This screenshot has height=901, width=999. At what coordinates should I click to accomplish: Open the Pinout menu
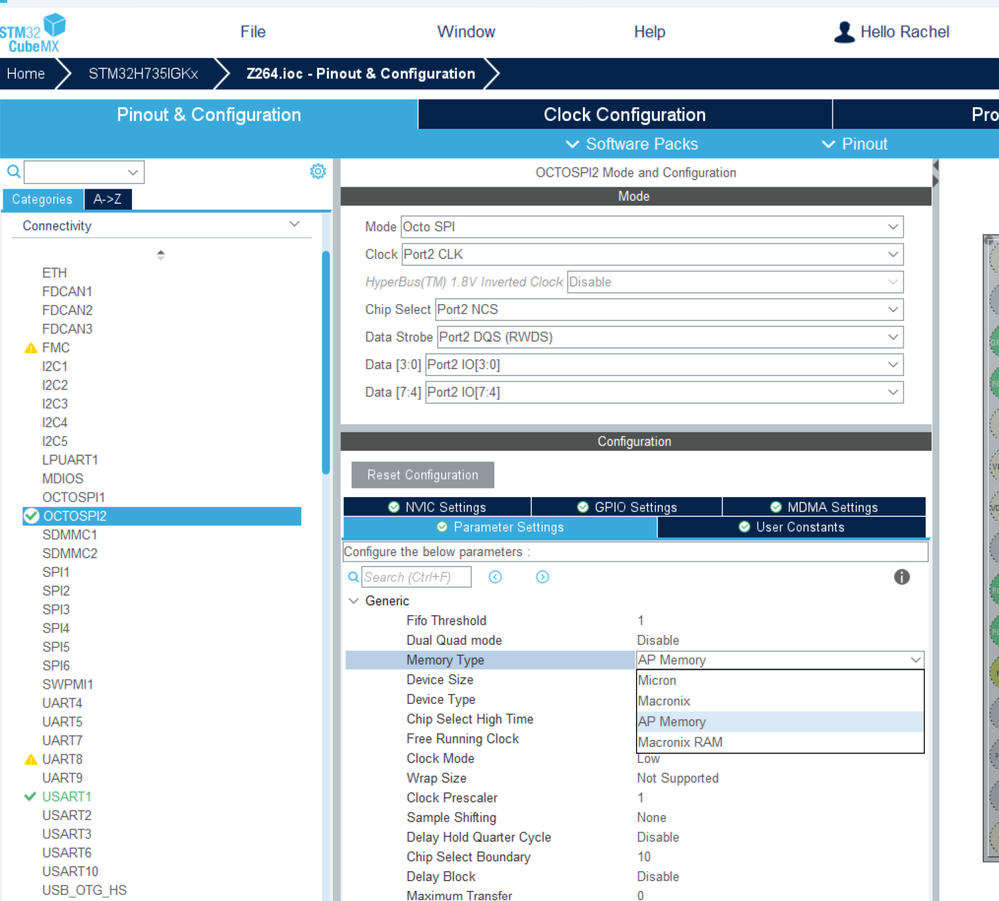click(x=854, y=144)
